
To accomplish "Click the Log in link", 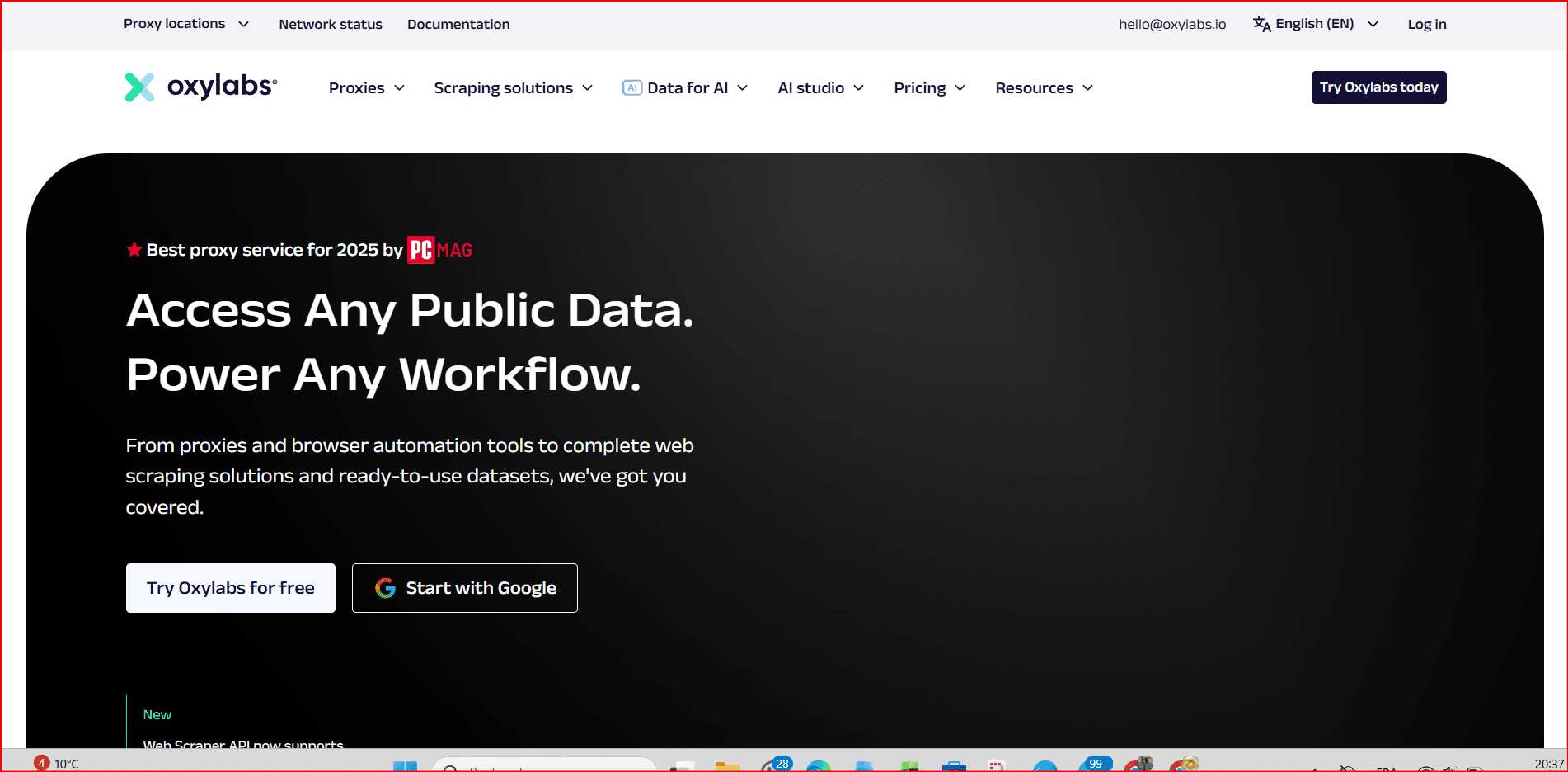I will pos(1426,25).
